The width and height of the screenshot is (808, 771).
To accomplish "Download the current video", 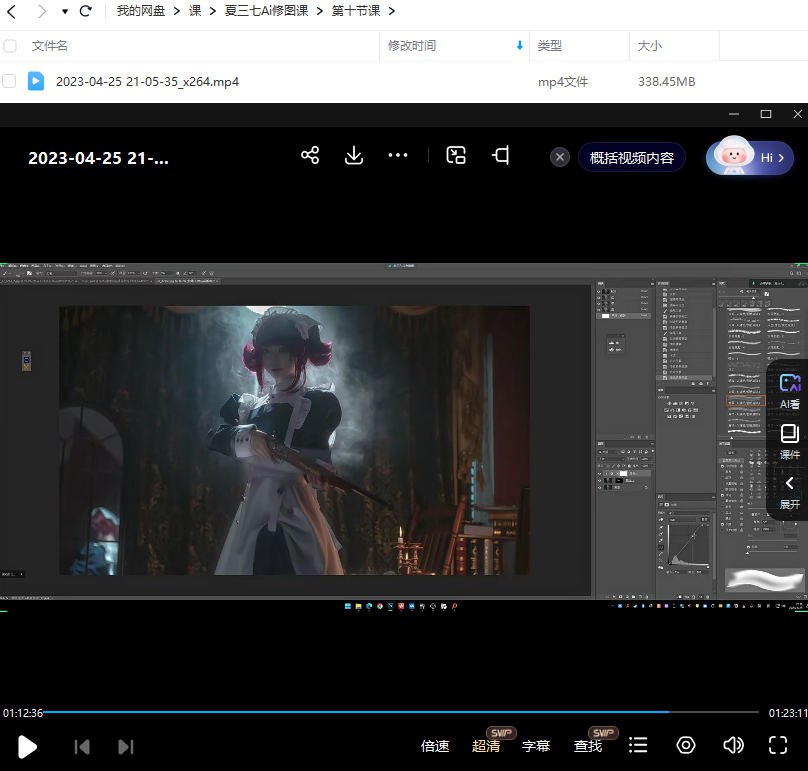I will point(354,155).
